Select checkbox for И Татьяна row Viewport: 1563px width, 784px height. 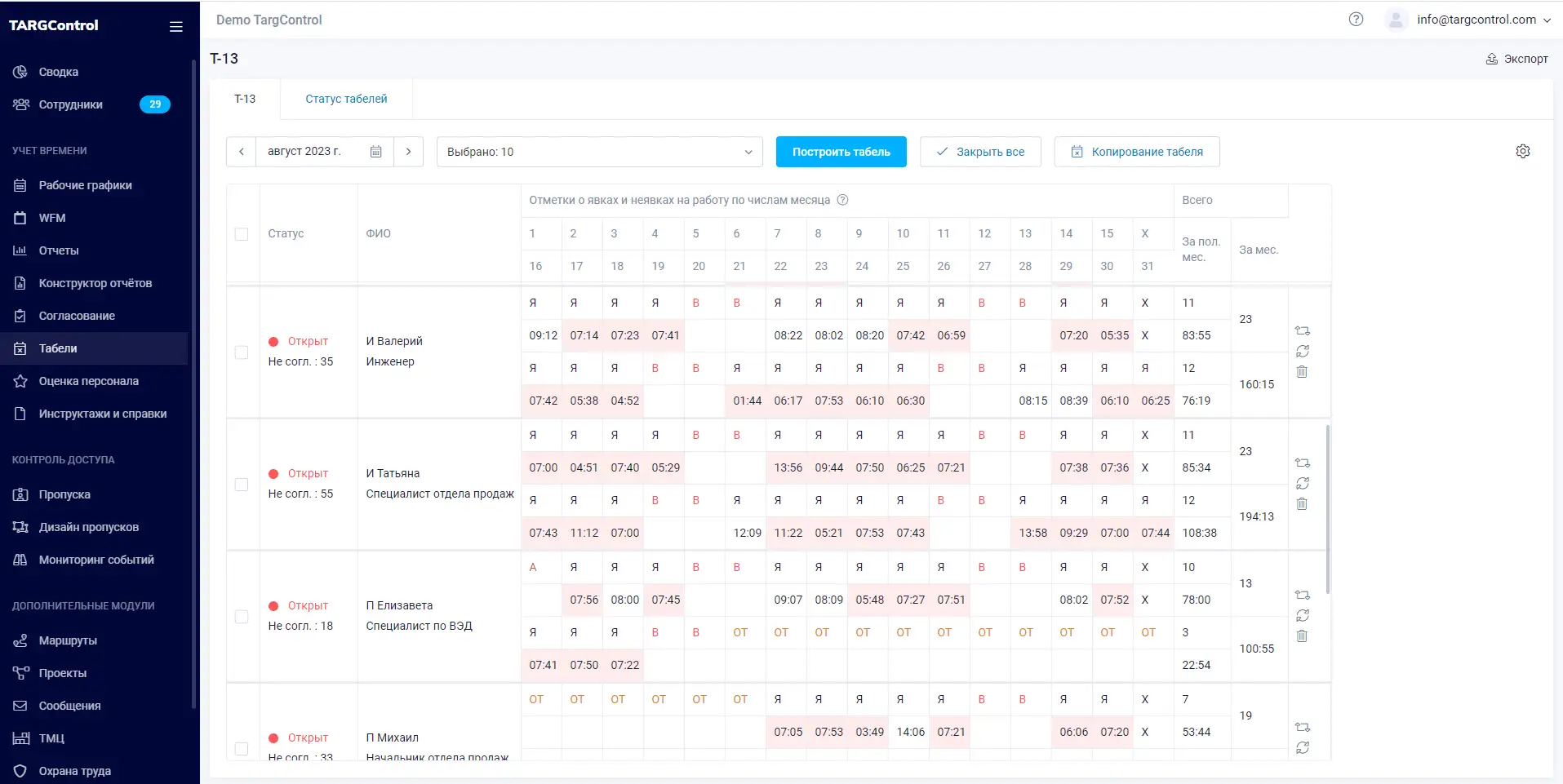tap(242, 485)
